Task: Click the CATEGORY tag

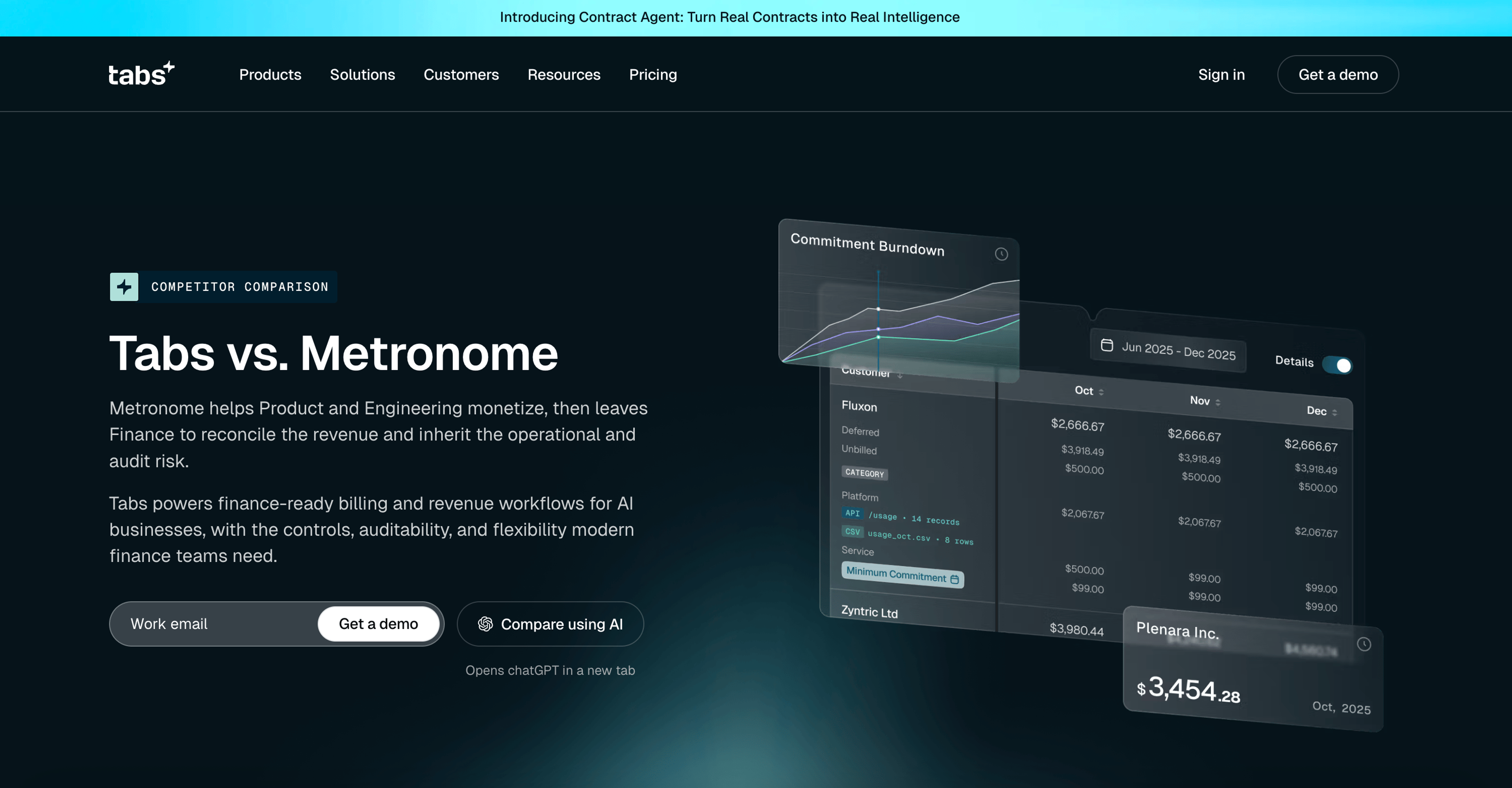Action: [x=865, y=473]
